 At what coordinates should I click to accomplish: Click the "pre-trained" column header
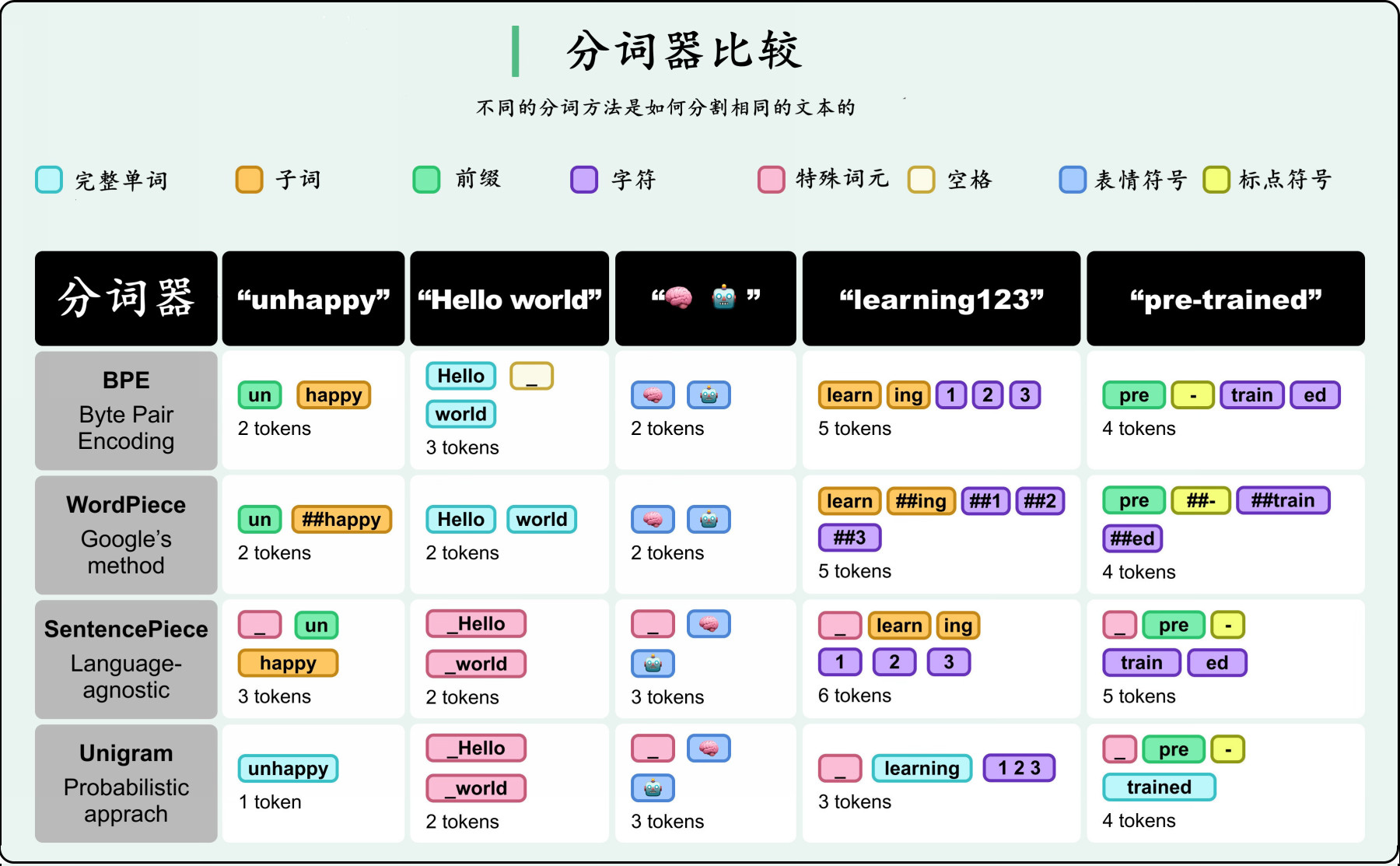tap(1225, 299)
